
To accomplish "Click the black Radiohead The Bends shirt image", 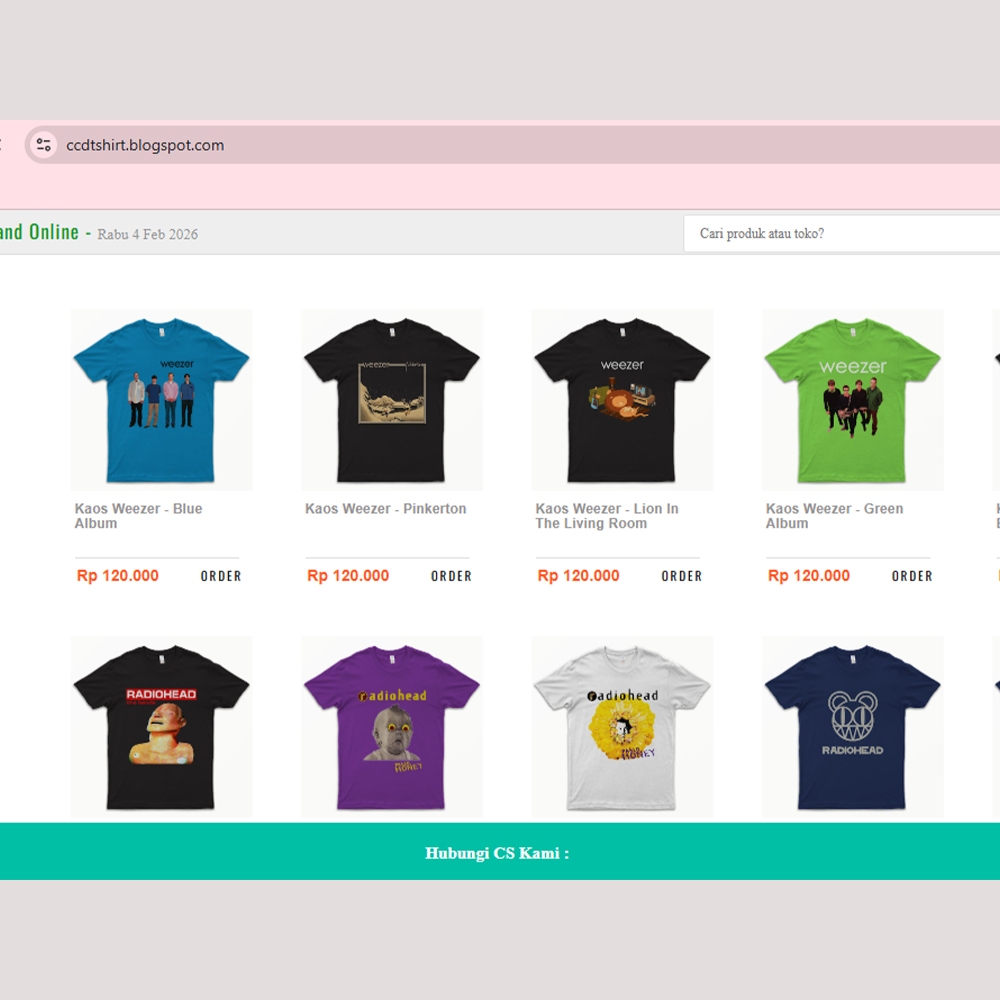I will (x=160, y=727).
